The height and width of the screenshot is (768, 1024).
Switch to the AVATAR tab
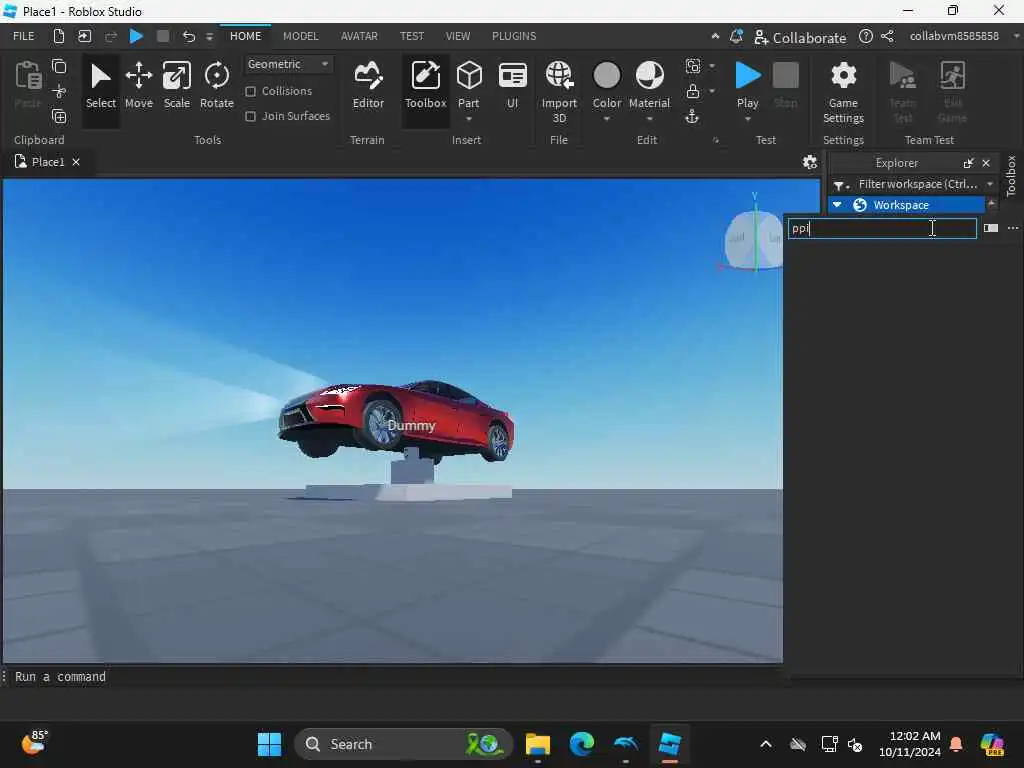coord(359,36)
